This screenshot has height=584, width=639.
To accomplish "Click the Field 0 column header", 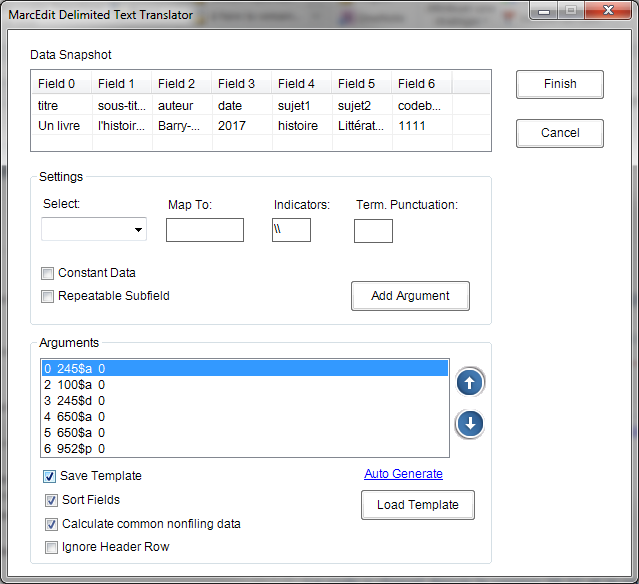I will 62,84.
